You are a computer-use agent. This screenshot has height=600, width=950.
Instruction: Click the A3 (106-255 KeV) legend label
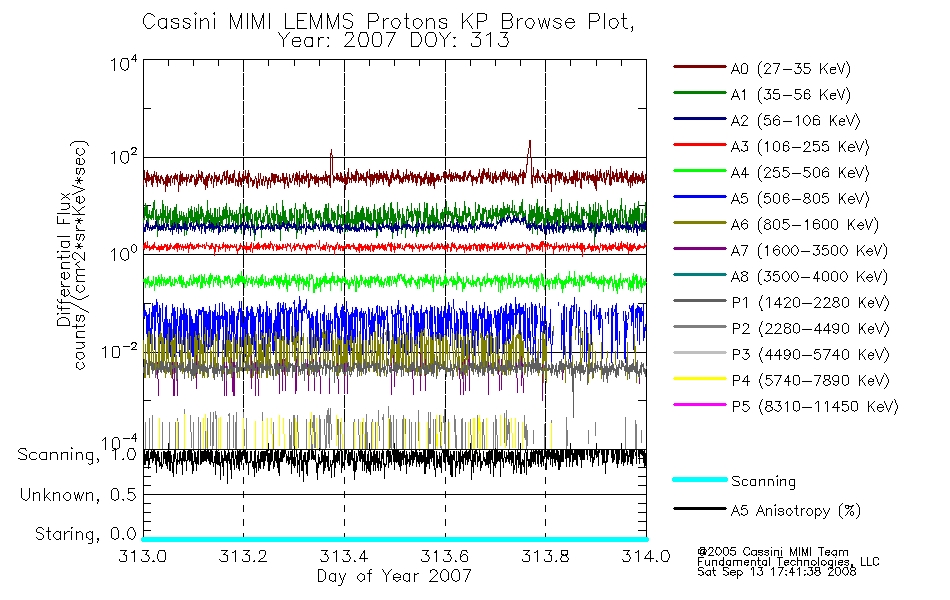[x=800, y=147]
